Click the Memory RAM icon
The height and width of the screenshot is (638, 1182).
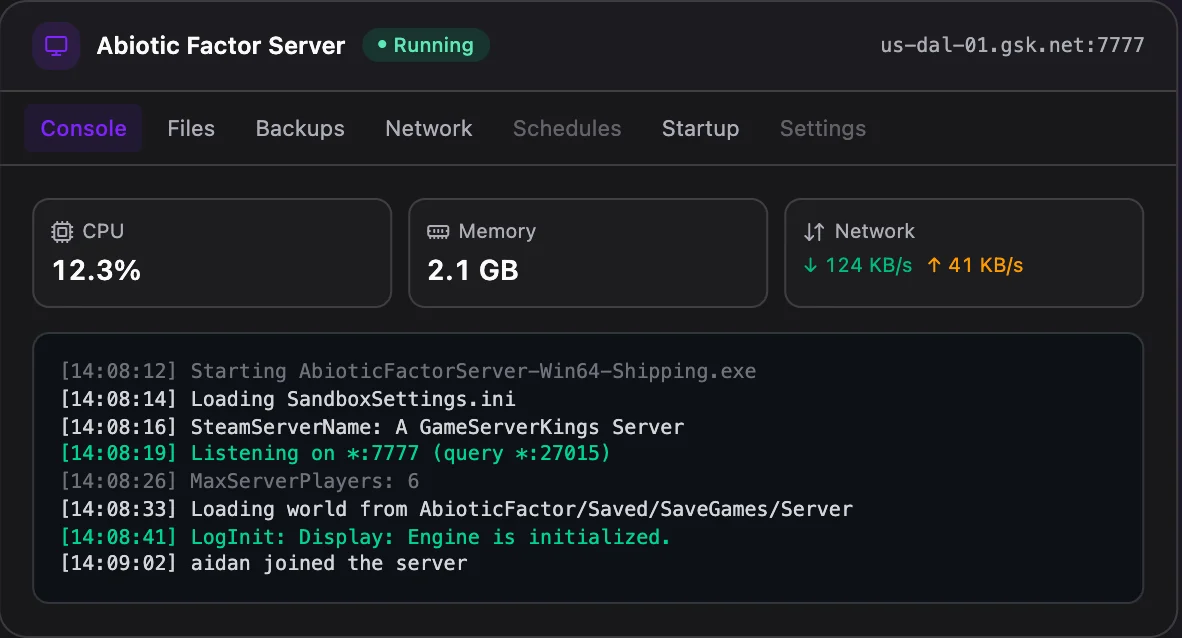[x=438, y=232]
